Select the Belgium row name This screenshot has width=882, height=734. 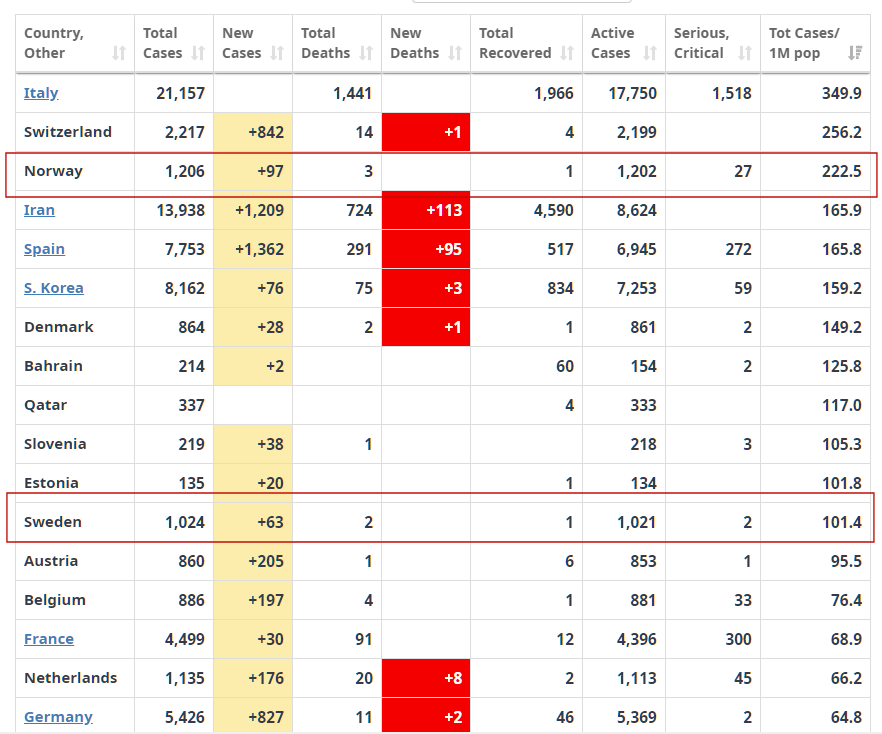pyautogui.click(x=55, y=600)
